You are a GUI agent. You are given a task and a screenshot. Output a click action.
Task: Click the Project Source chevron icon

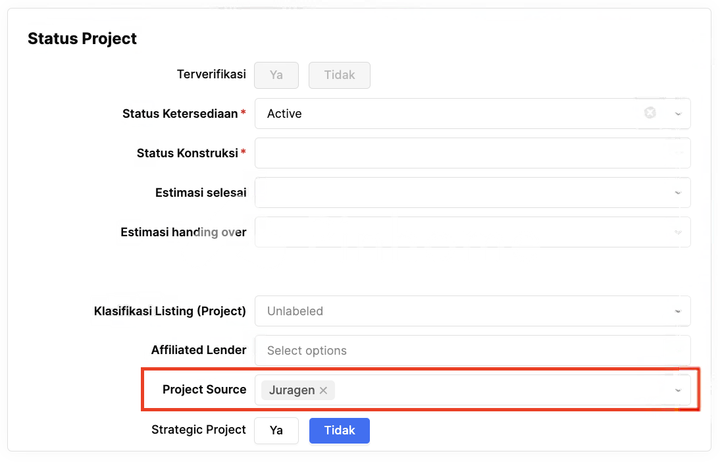click(x=677, y=390)
